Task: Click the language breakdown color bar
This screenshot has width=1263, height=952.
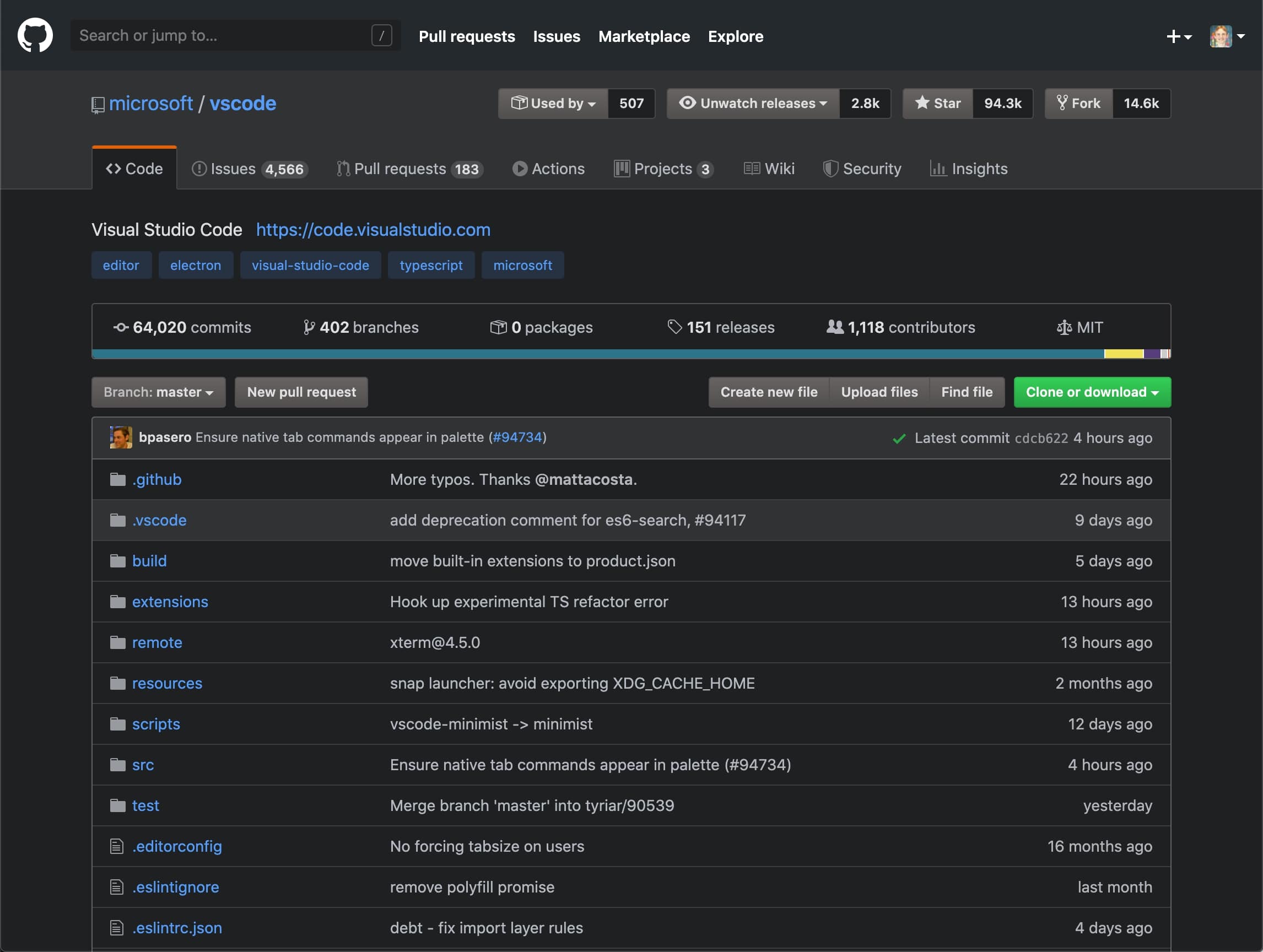Action: click(x=628, y=354)
